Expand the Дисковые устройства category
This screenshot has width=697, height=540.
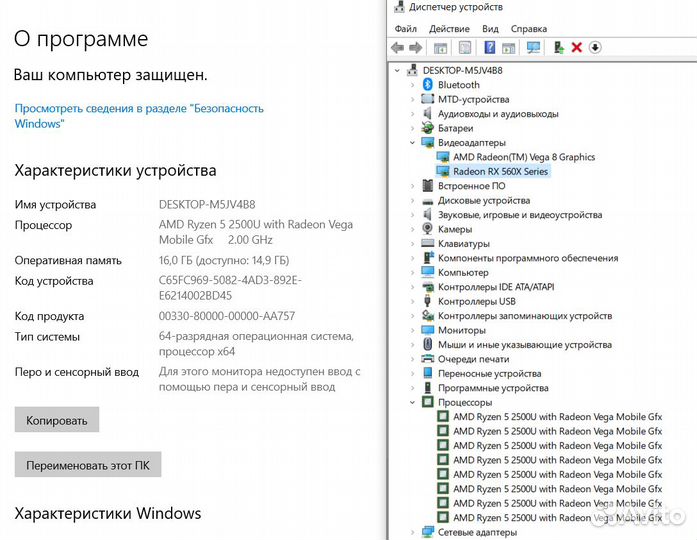tap(412, 200)
